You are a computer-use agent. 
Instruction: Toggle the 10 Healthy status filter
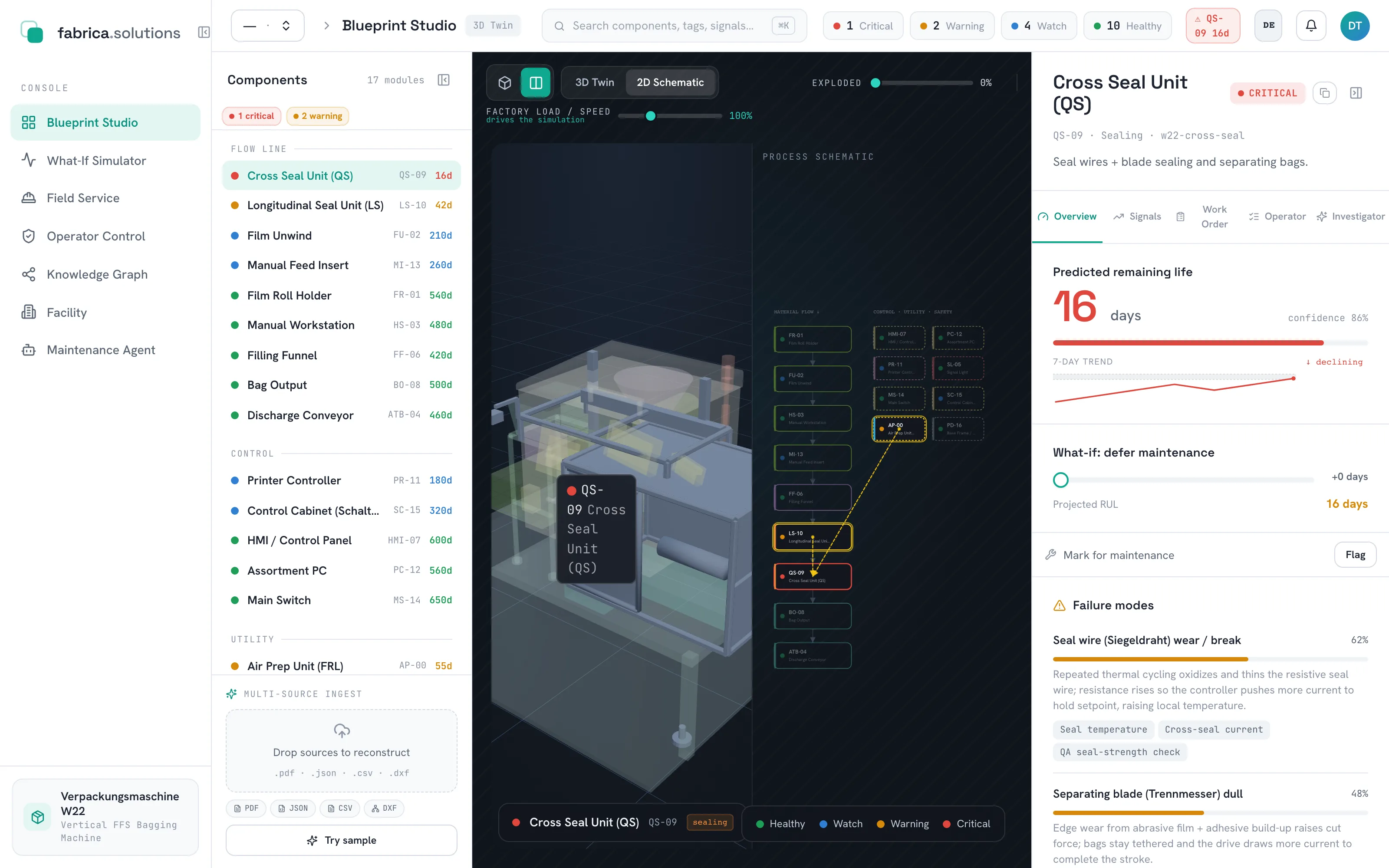tap(1127, 26)
